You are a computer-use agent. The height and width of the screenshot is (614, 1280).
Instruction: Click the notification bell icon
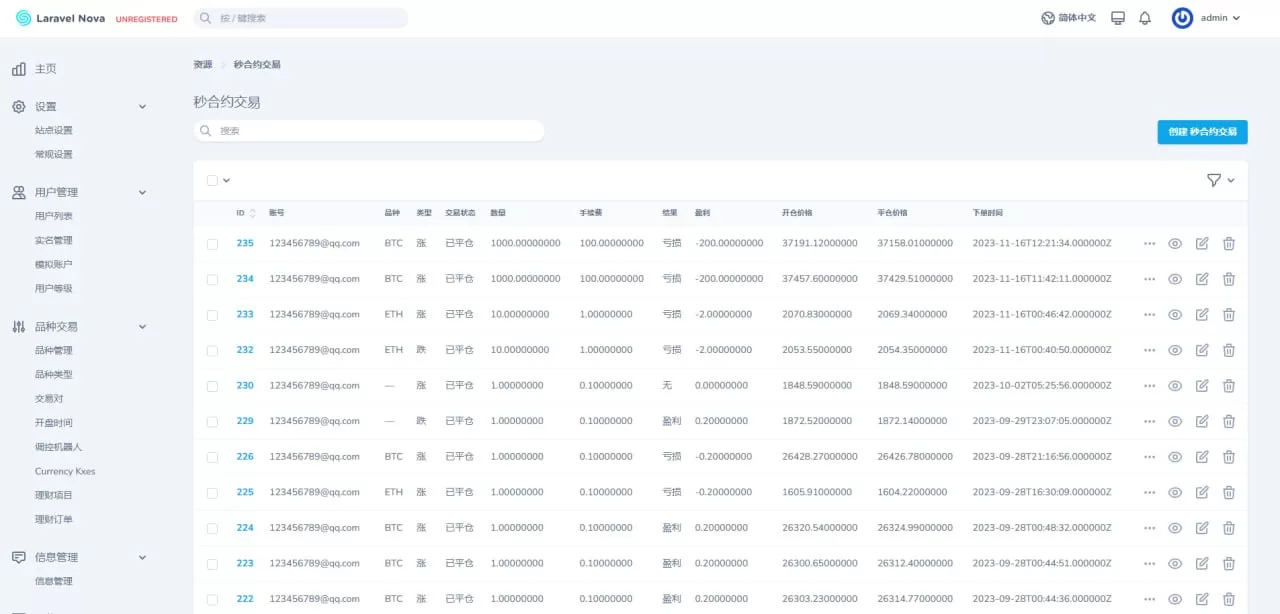(1145, 18)
